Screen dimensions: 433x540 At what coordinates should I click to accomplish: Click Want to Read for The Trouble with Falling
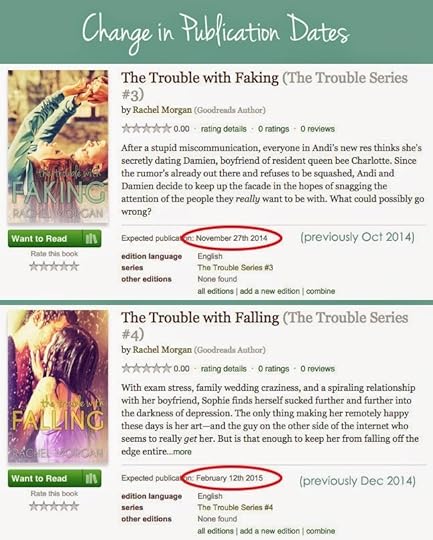45,478
